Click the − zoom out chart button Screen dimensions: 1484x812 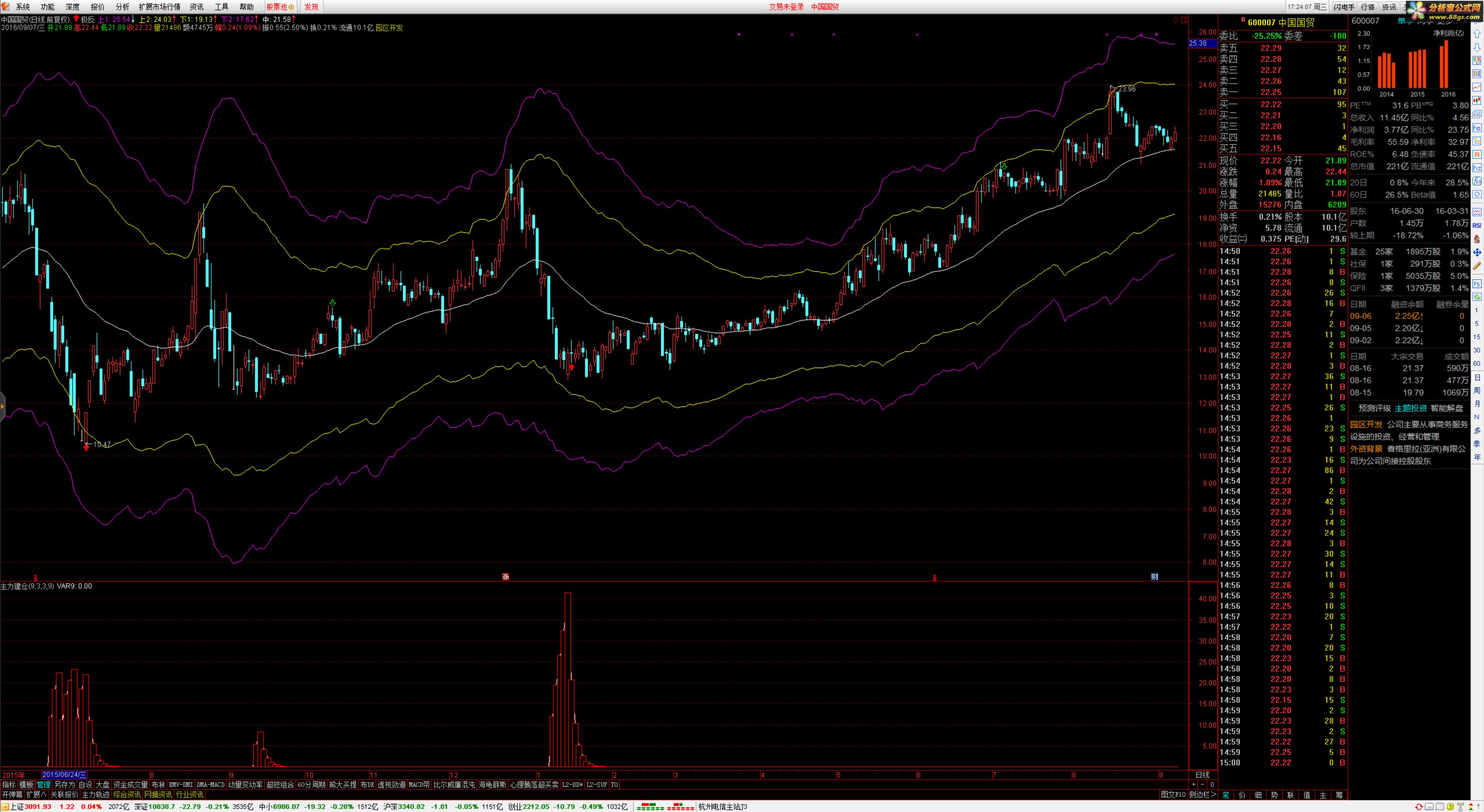1203,784
